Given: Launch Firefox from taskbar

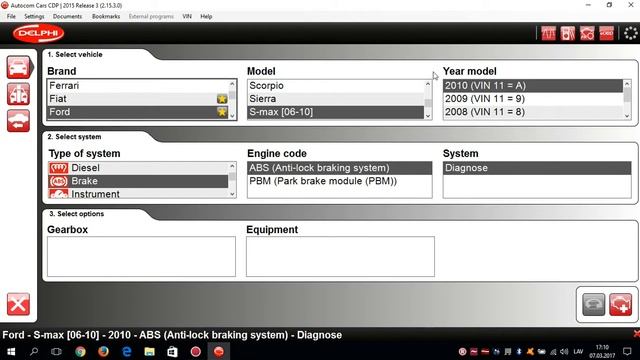Looking at the screenshot, I should [x=103, y=351].
